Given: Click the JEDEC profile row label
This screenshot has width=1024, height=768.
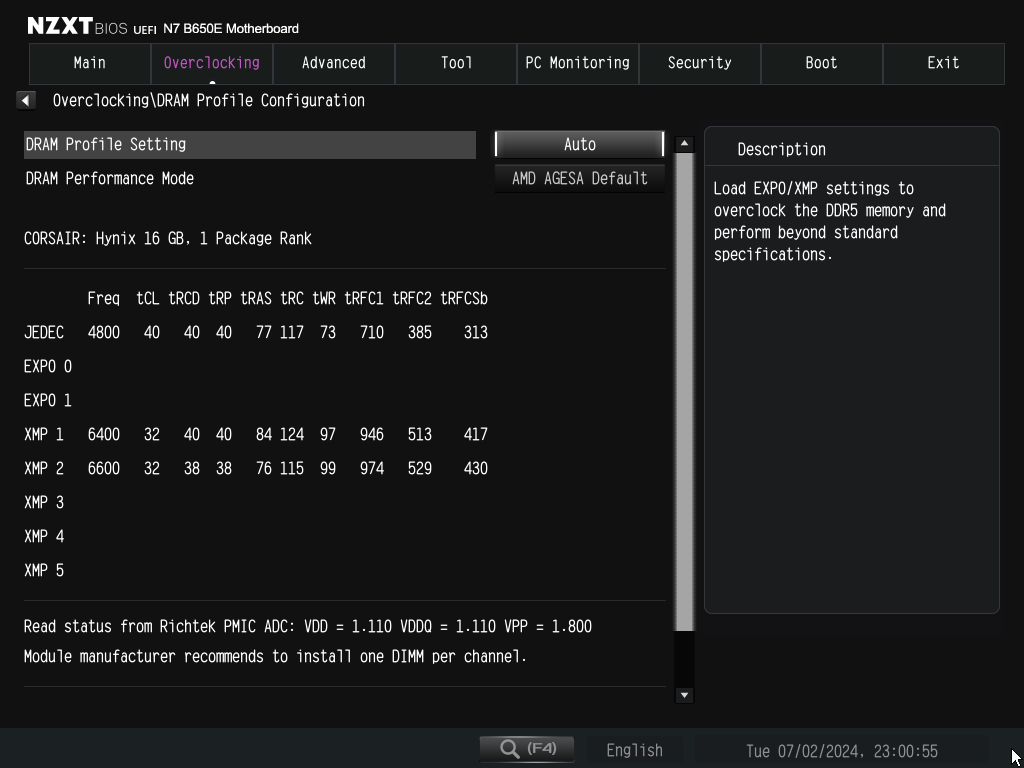Looking at the screenshot, I should [x=44, y=332].
